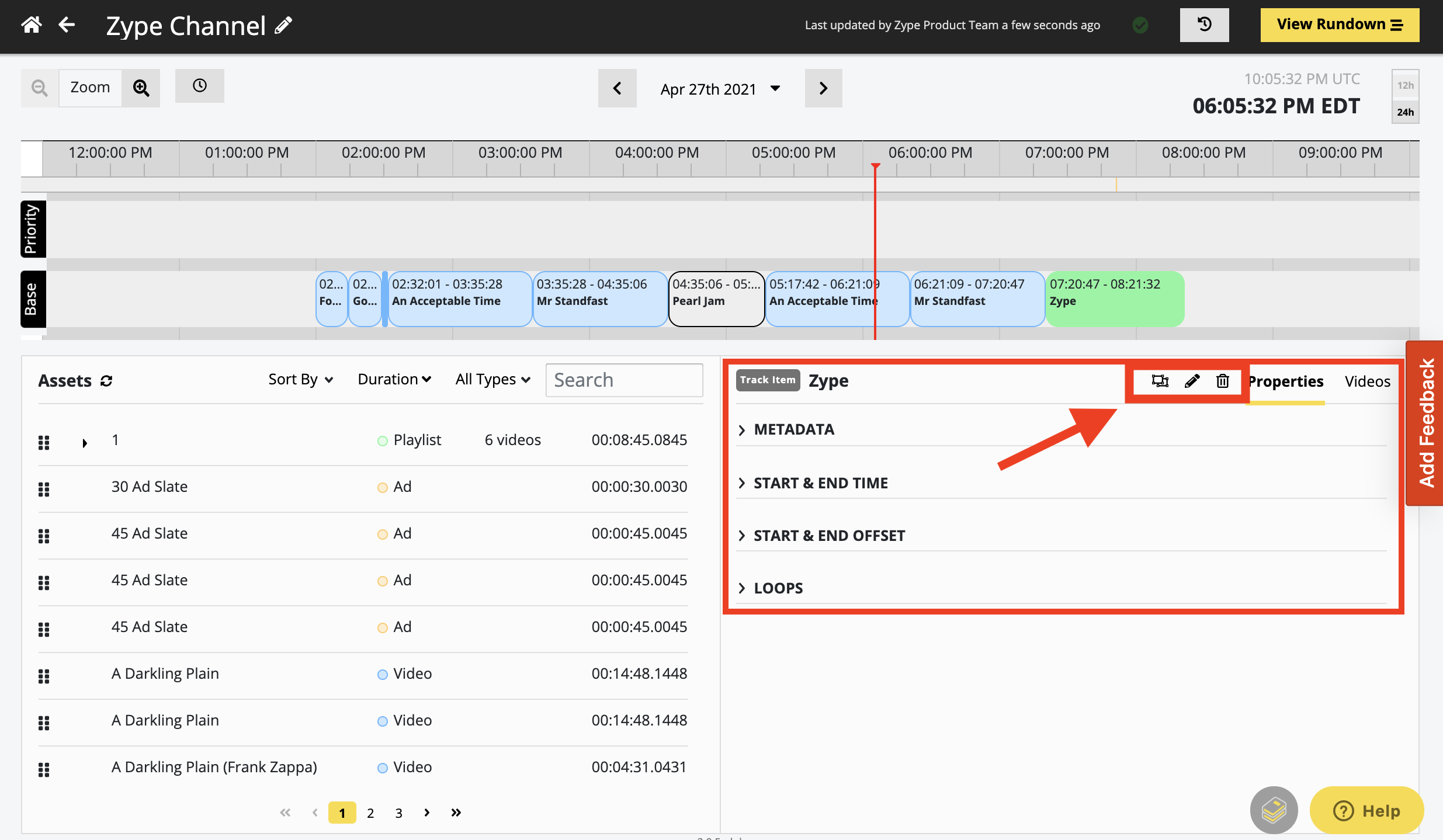
Task: Switch clock to 12h format
Action: click(1405, 85)
